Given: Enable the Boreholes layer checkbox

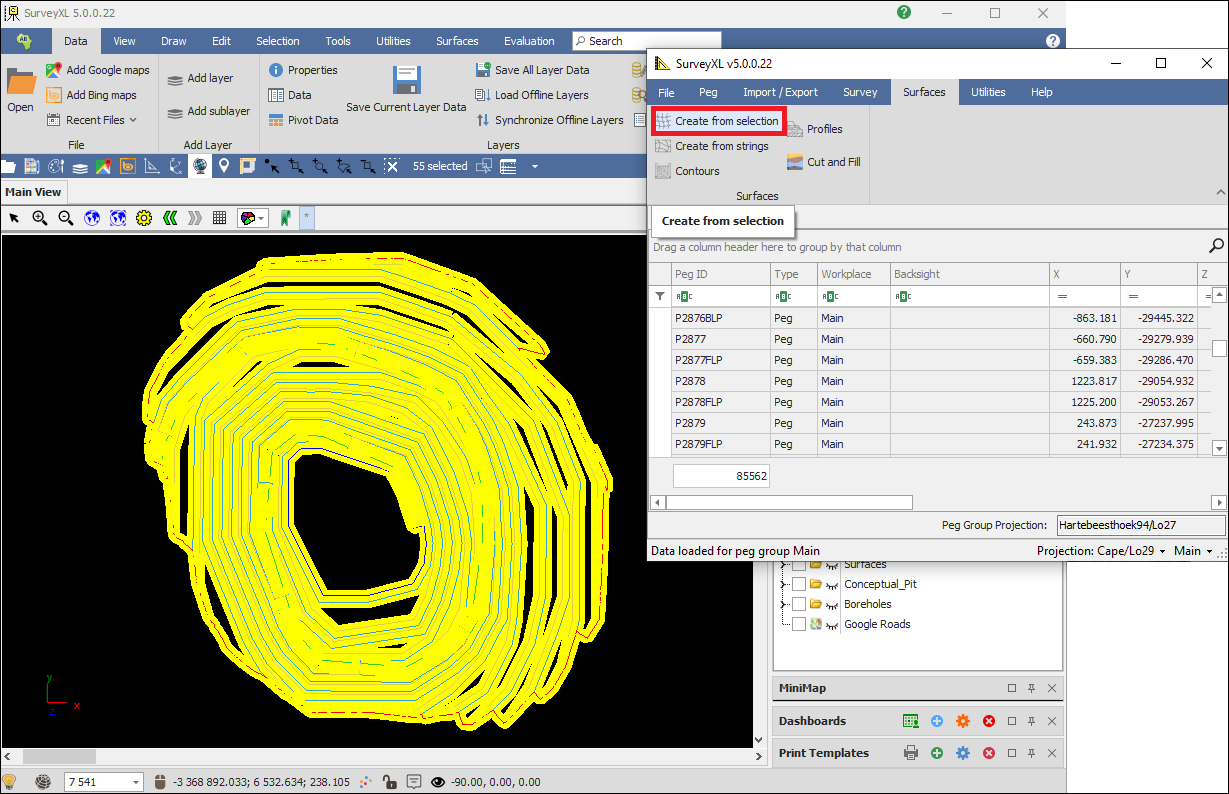Looking at the screenshot, I should (799, 604).
